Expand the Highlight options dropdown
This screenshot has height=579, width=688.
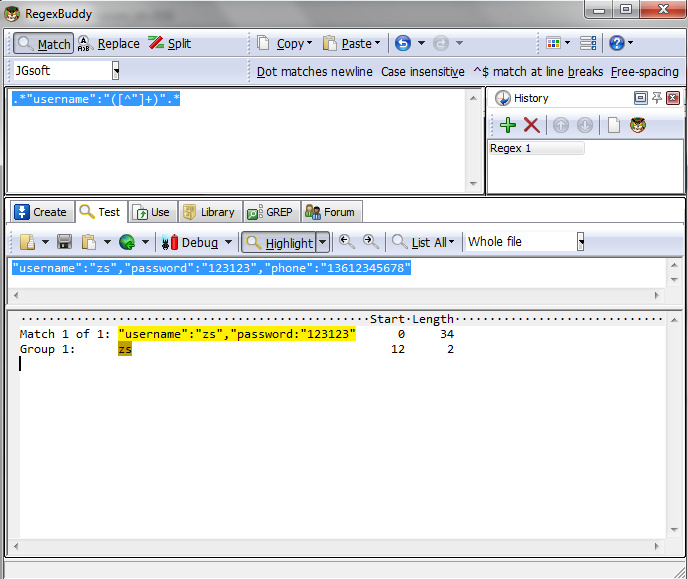tap(322, 242)
